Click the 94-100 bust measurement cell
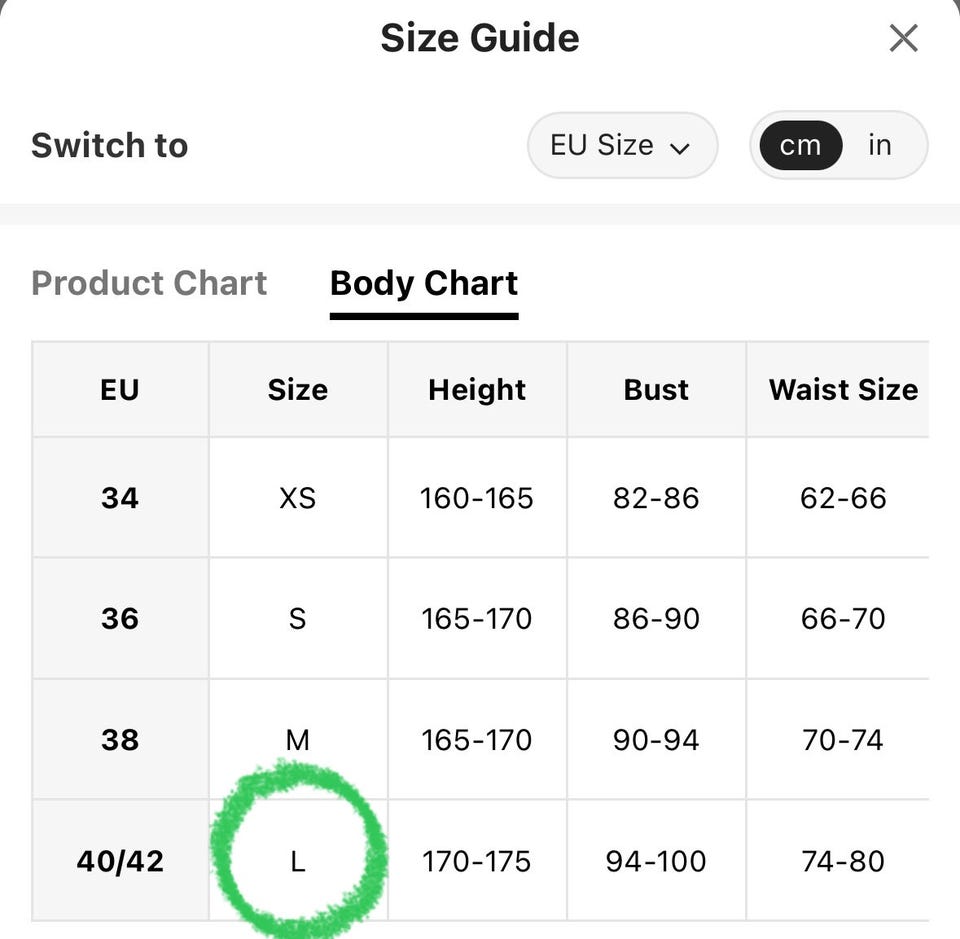960x939 pixels. click(656, 861)
